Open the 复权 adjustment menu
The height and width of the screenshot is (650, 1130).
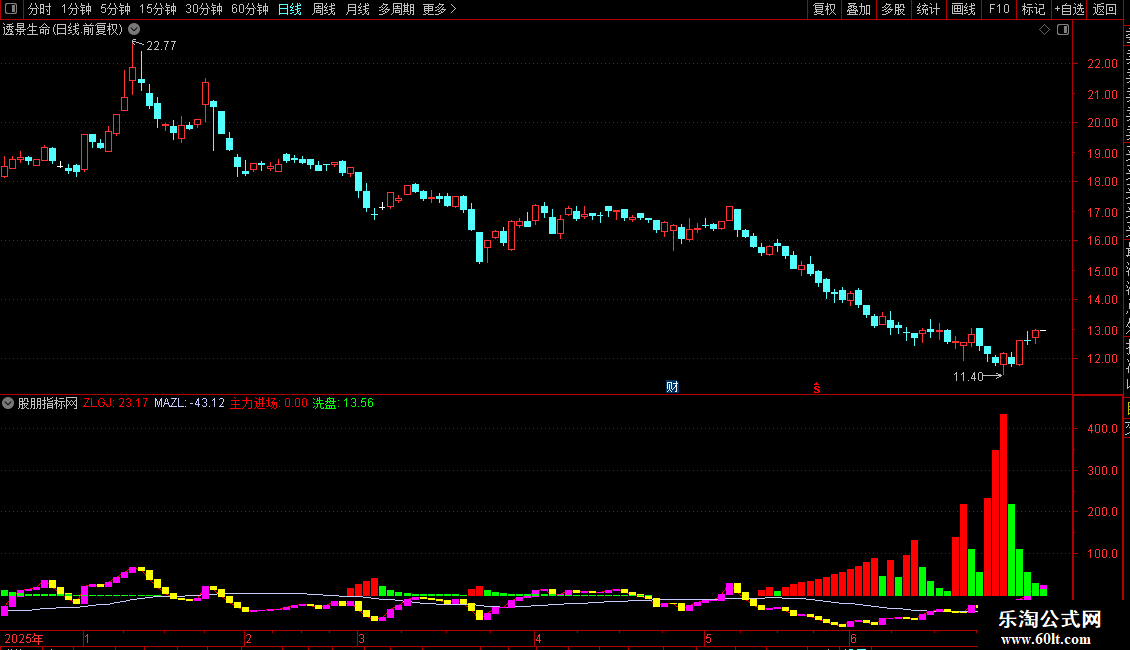[x=824, y=9]
